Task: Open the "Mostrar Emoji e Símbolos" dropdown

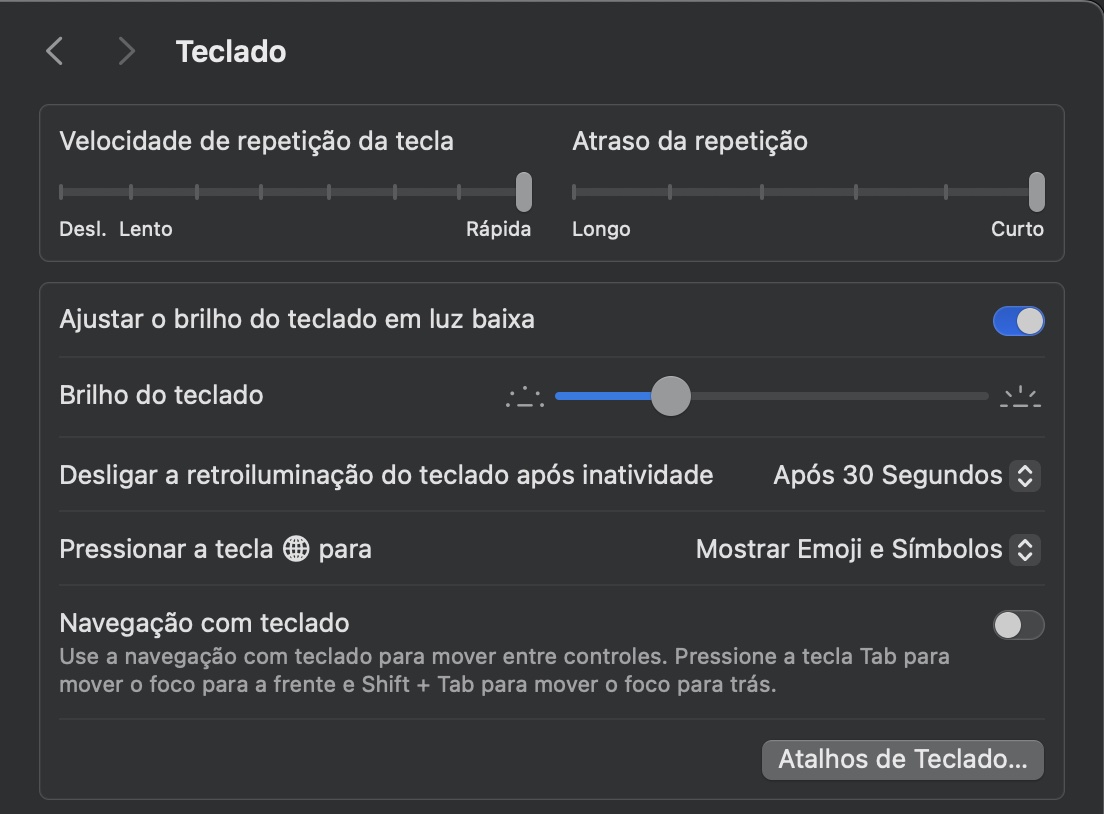Action: [x=860, y=550]
